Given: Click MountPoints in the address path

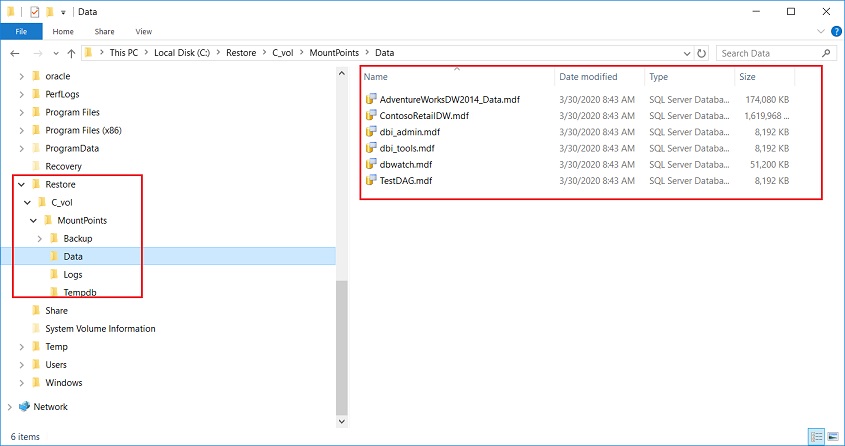Looking at the screenshot, I should coord(334,53).
